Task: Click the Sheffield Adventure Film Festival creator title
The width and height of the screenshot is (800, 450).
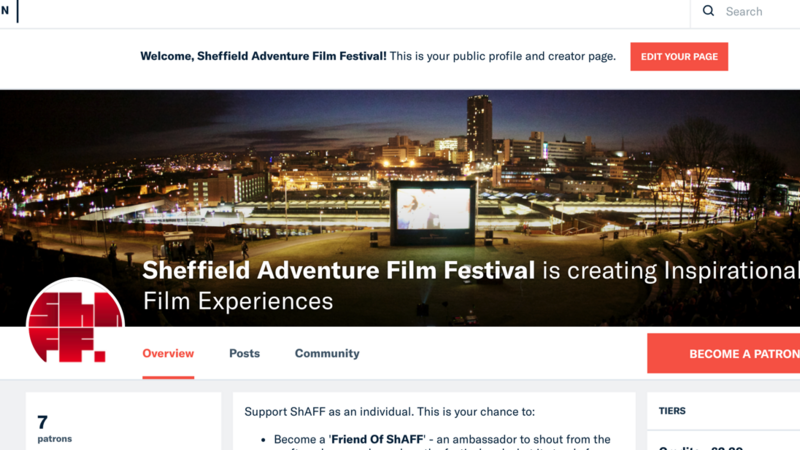Action: click(338, 270)
